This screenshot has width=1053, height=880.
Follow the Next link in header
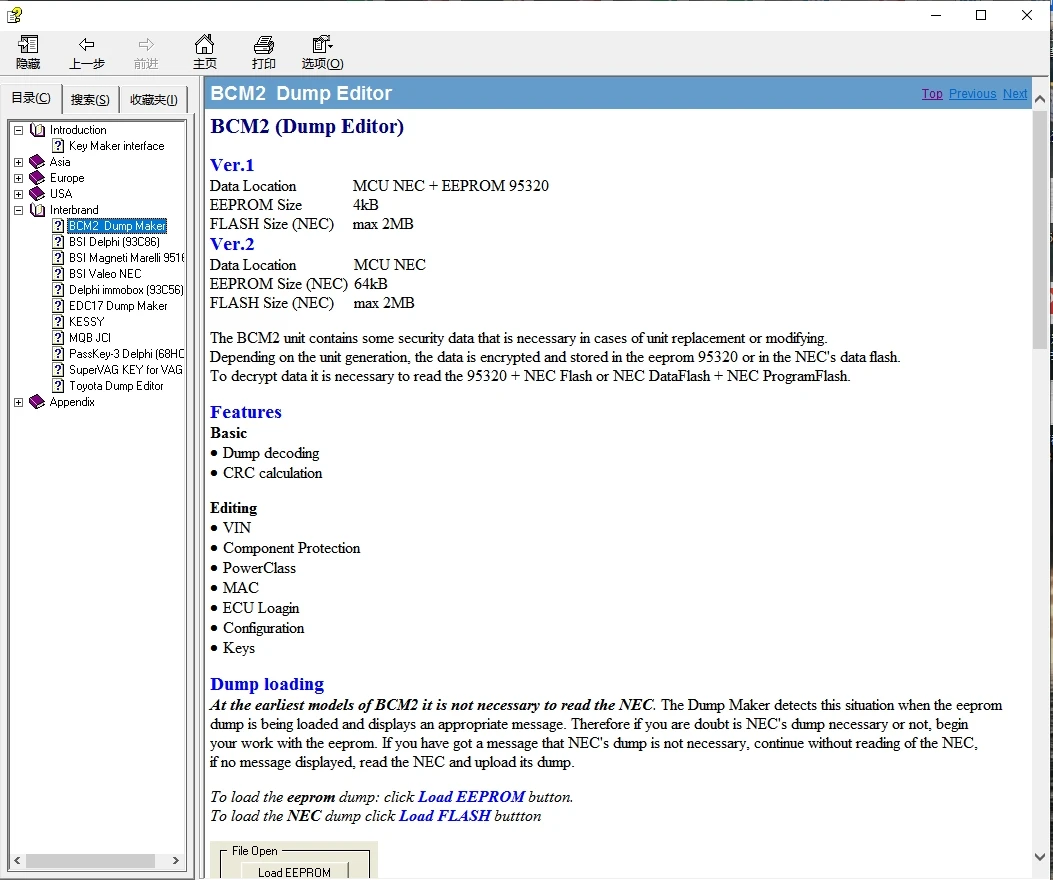[1015, 94]
